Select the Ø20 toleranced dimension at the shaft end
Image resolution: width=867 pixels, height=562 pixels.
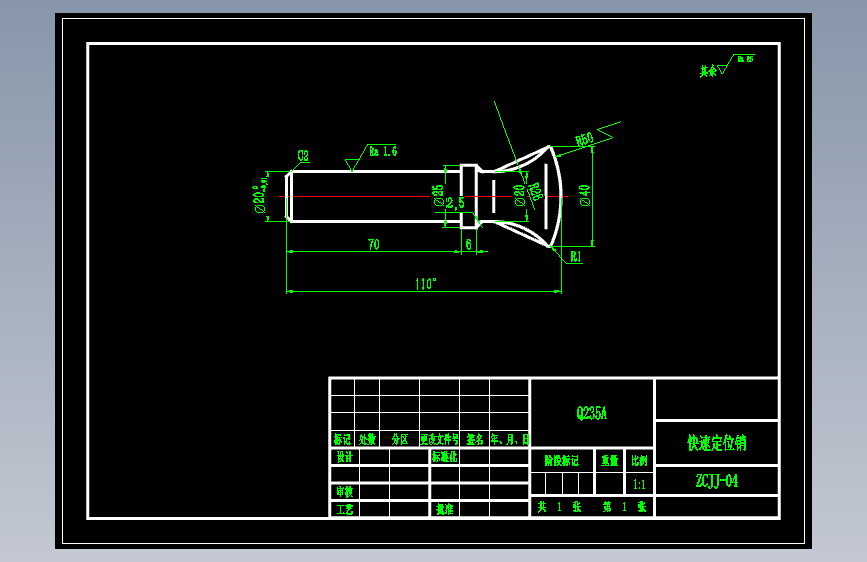point(260,196)
